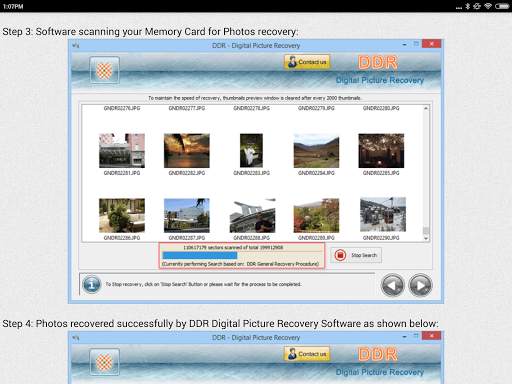Viewport: 512px width, 384px height.
Task: Select thumbnail GNDR02288.JPG rooftop photo
Action: (x=252, y=215)
